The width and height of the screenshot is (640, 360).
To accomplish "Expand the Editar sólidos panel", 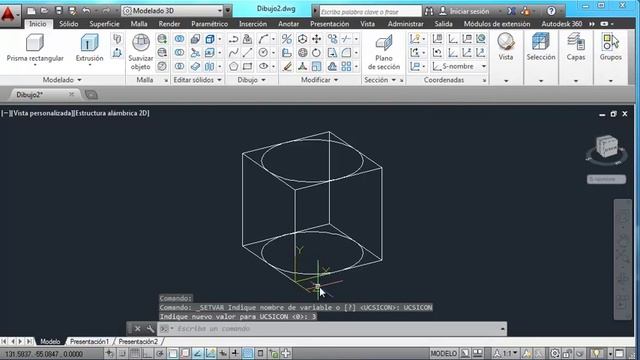I will coord(219,80).
